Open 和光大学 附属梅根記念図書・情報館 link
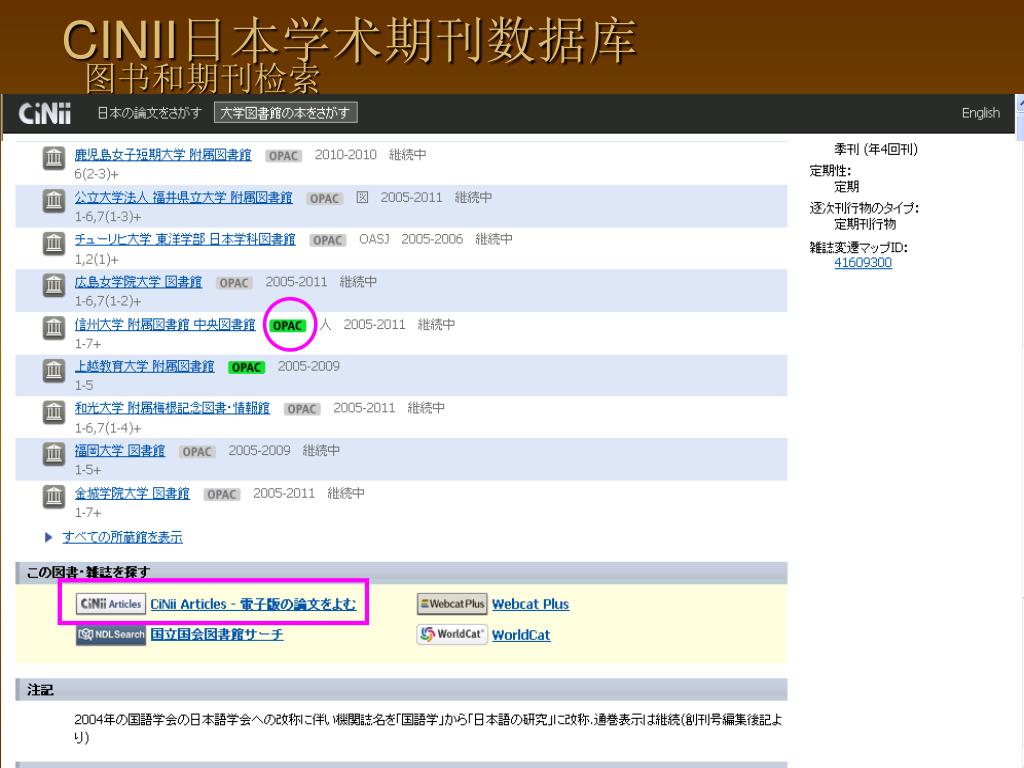This screenshot has height=768, width=1024. [x=172, y=408]
